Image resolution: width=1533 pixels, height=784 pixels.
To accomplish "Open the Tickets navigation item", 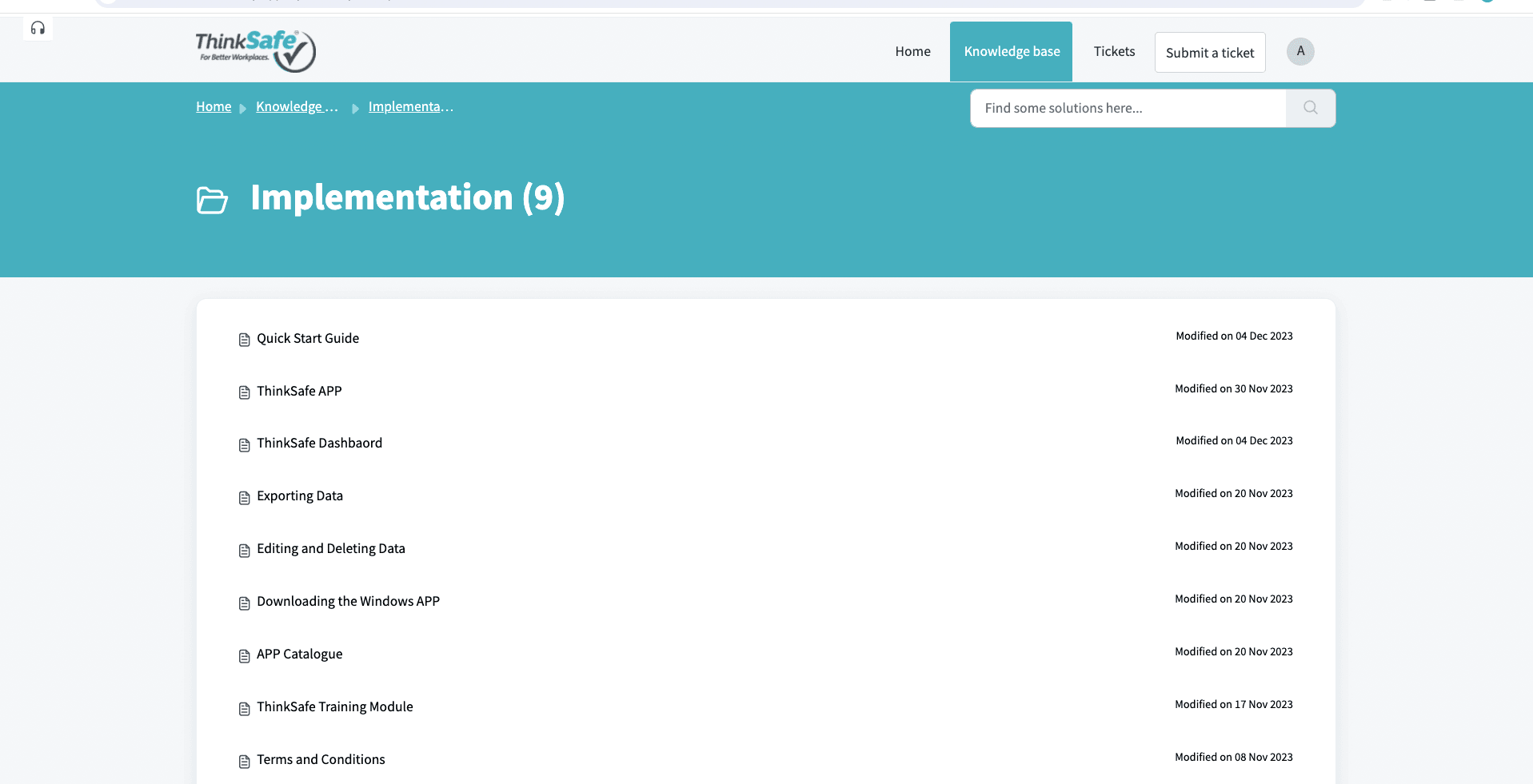I will (x=1114, y=51).
